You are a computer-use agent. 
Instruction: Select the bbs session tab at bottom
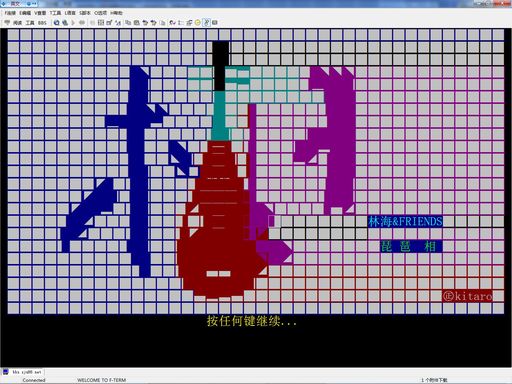point(23,372)
